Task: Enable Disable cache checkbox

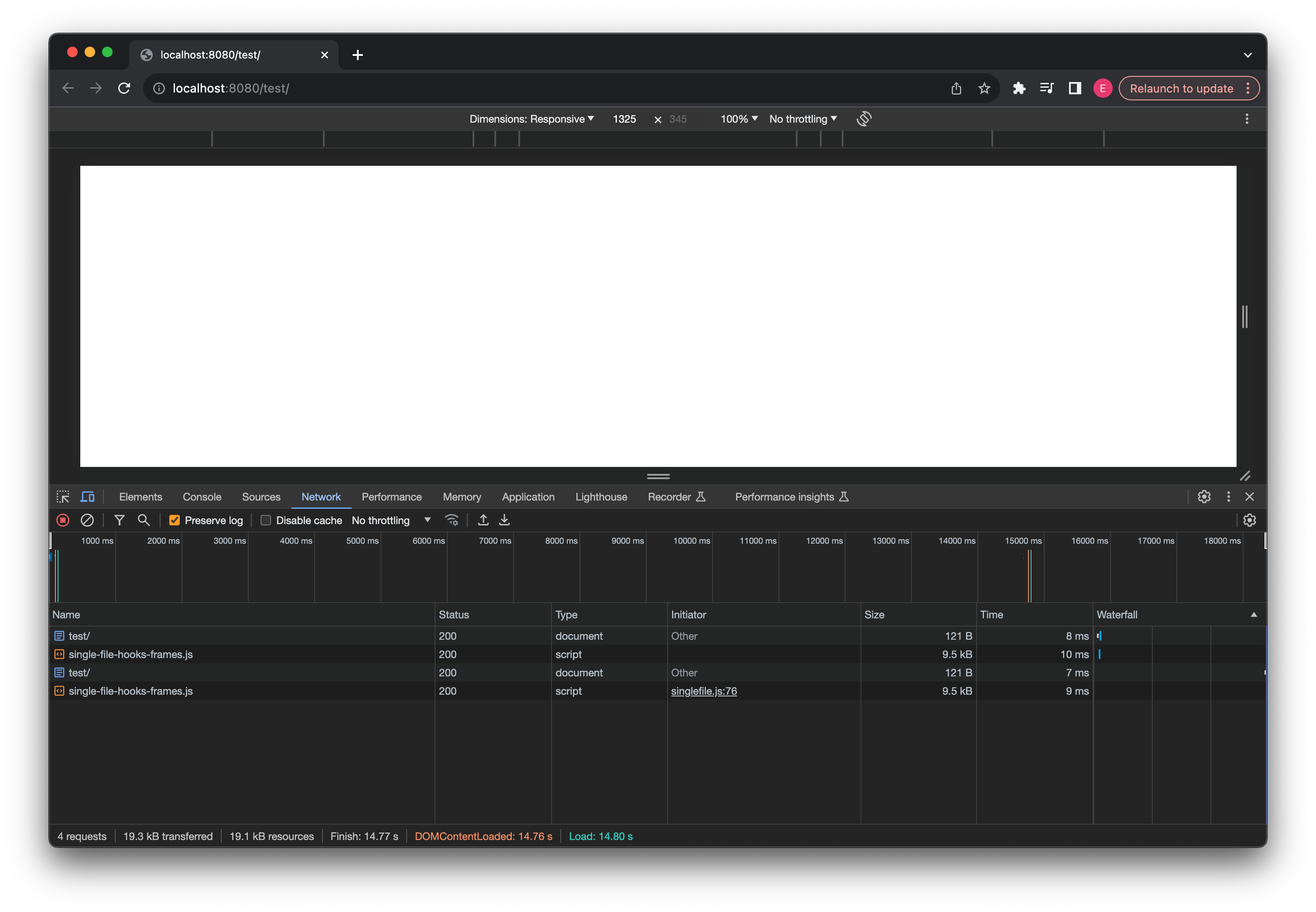Action: coord(266,520)
